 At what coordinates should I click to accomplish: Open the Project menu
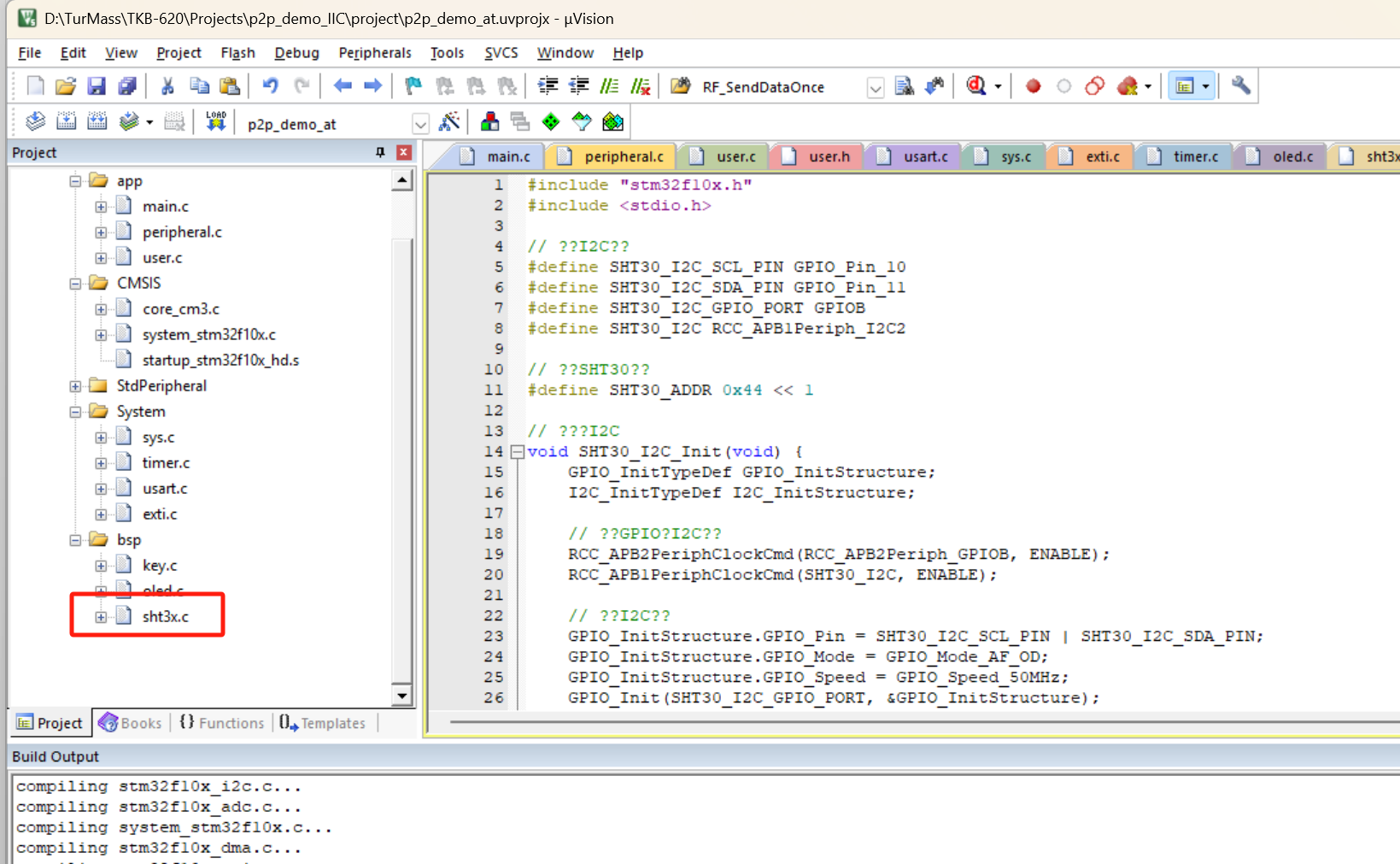pos(179,53)
